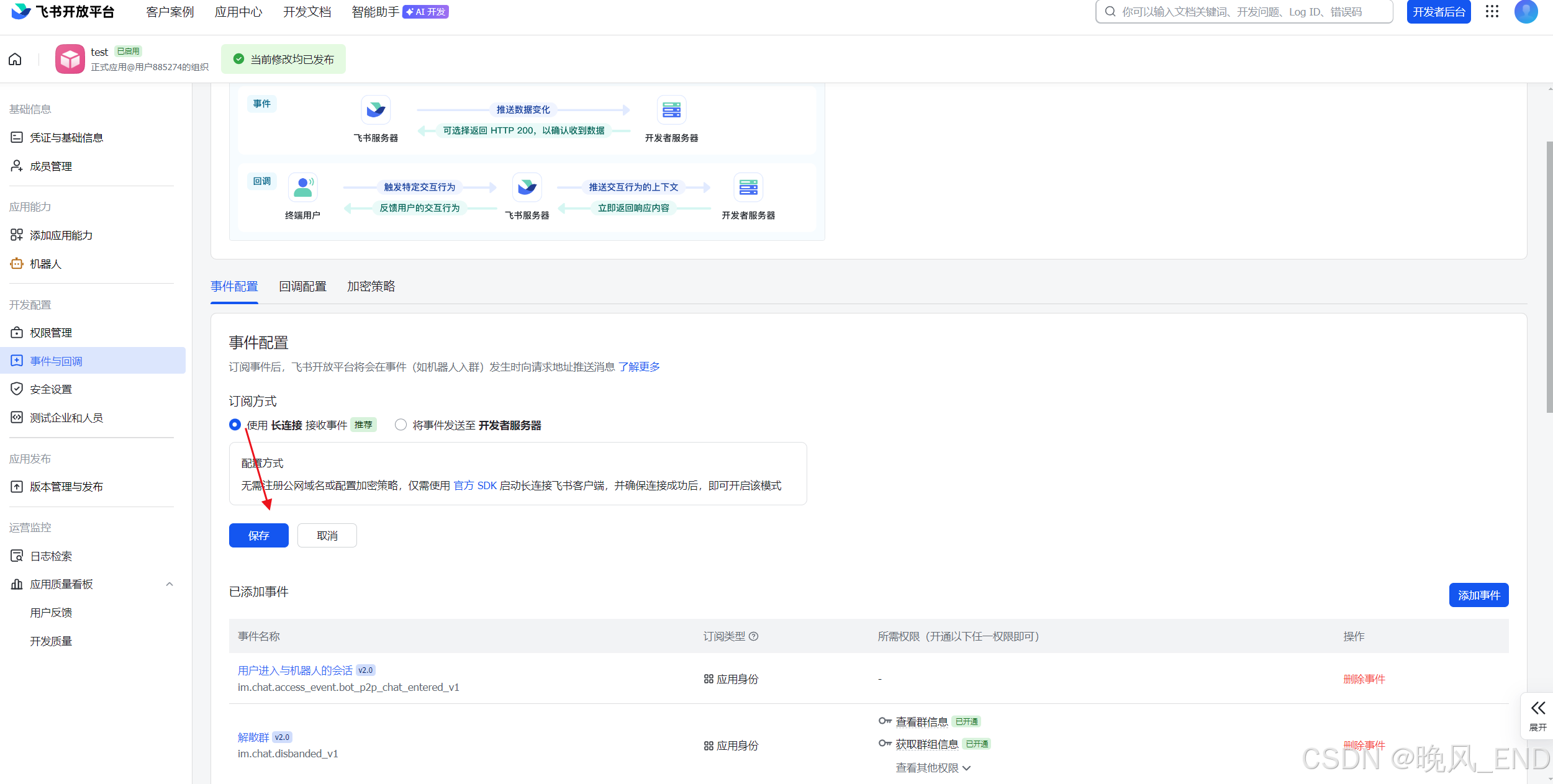
Task: Click the 飞书开放平台 logo icon
Action: point(22,11)
